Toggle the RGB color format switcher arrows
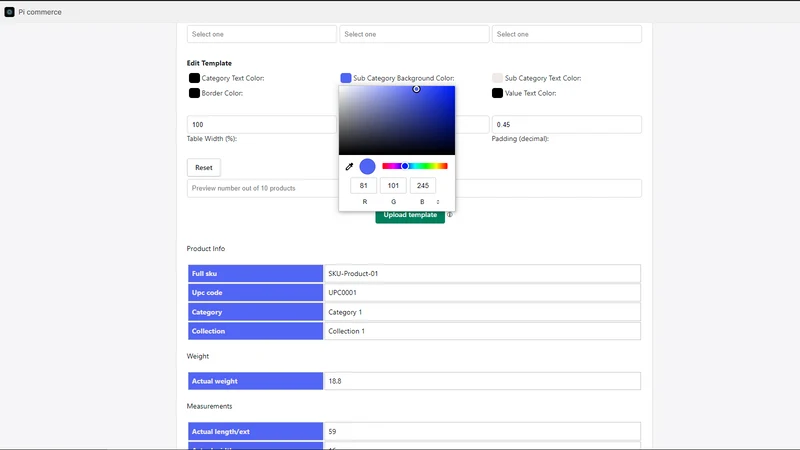Image resolution: width=800 pixels, height=450 pixels. point(438,202)
